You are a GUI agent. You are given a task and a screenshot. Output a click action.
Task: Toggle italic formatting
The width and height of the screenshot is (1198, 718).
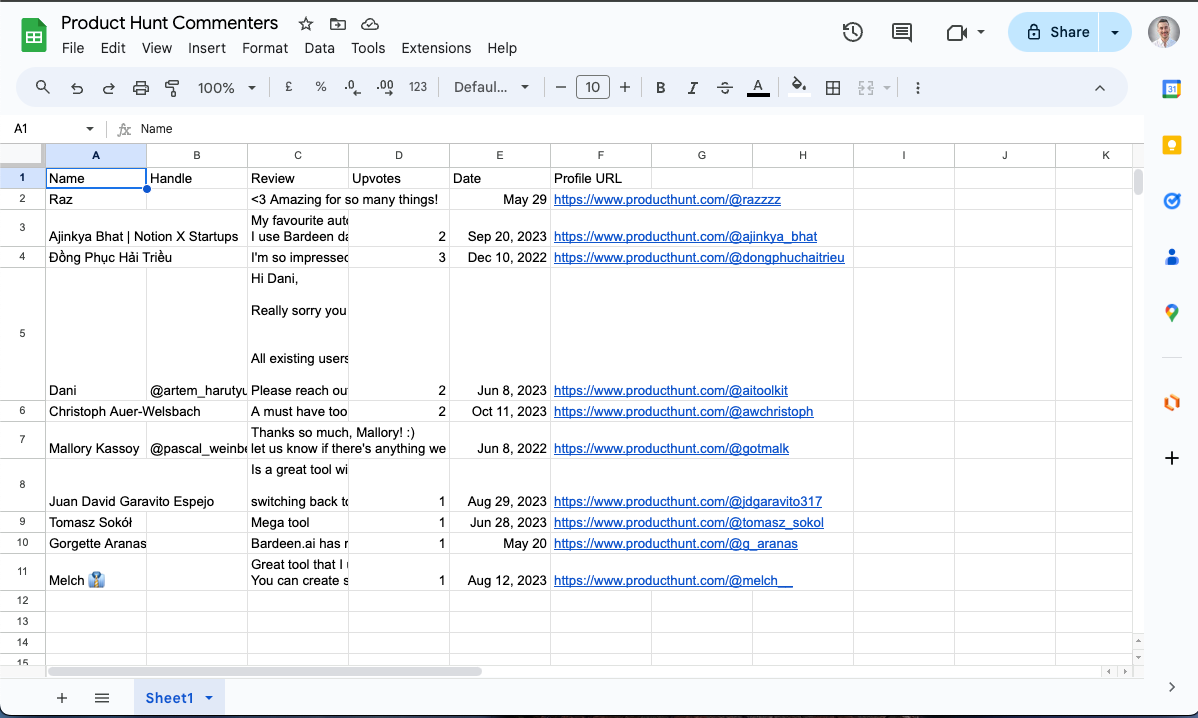692,88
